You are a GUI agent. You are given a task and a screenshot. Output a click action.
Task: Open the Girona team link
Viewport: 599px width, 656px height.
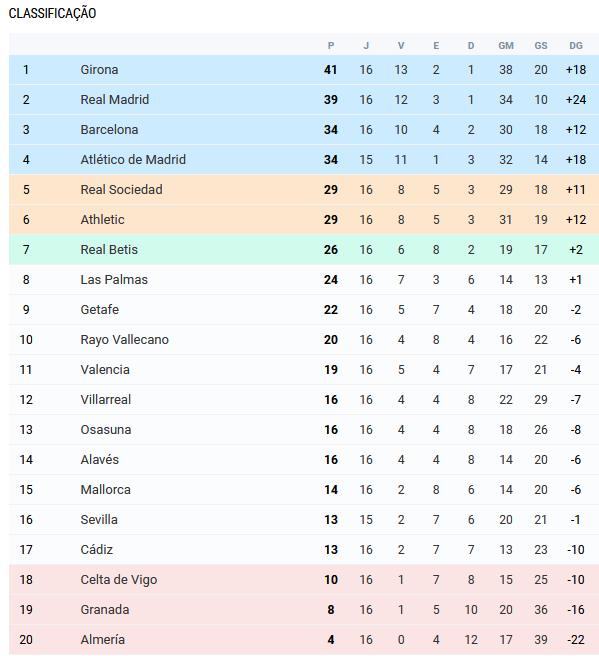99,69
